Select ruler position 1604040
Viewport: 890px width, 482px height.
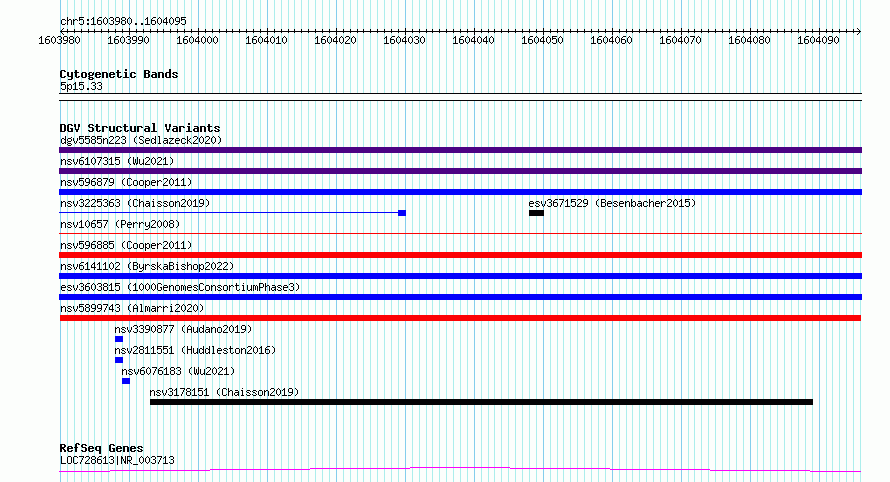473,40
